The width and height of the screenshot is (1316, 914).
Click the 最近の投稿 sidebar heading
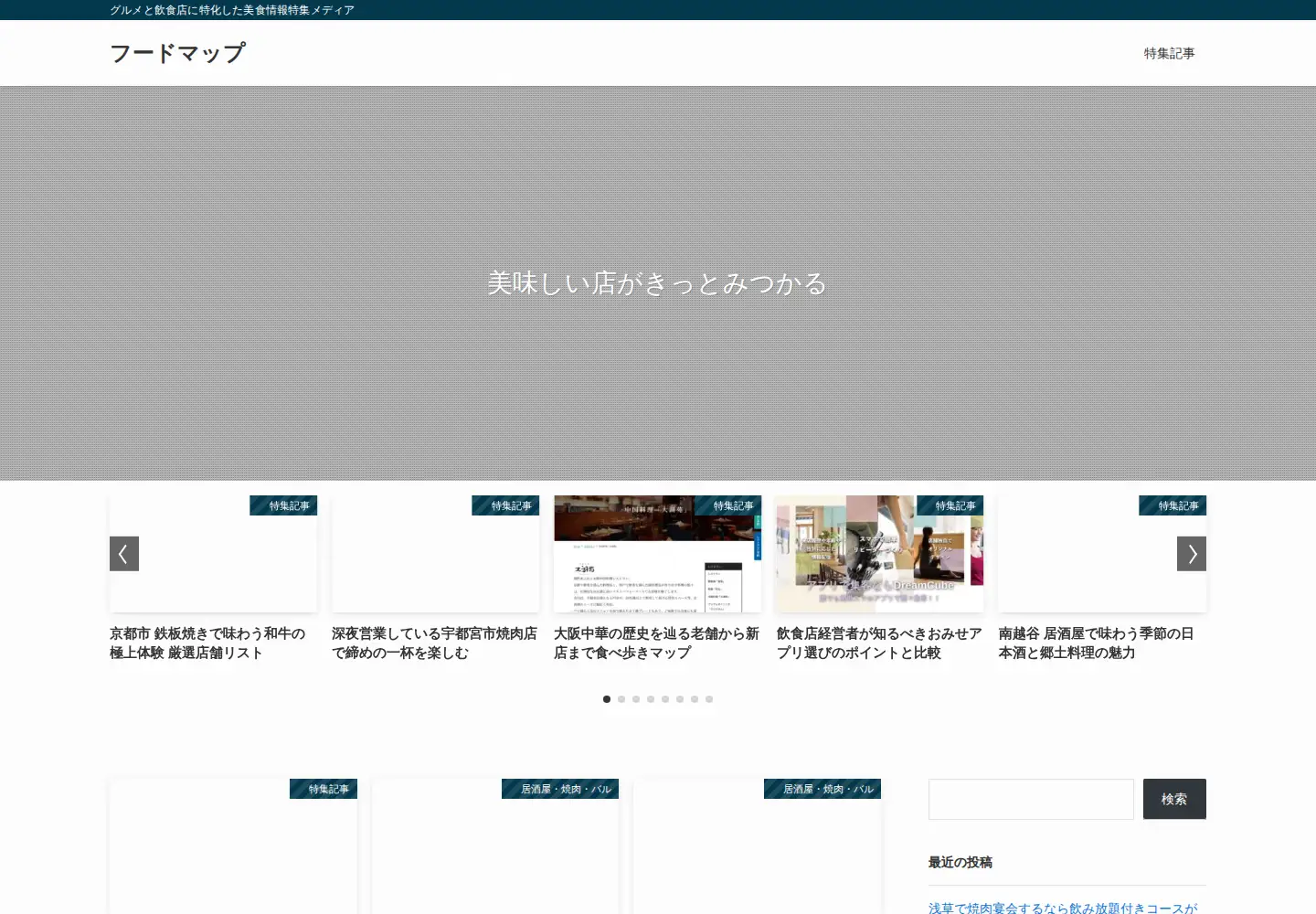(x=960, y=862)
